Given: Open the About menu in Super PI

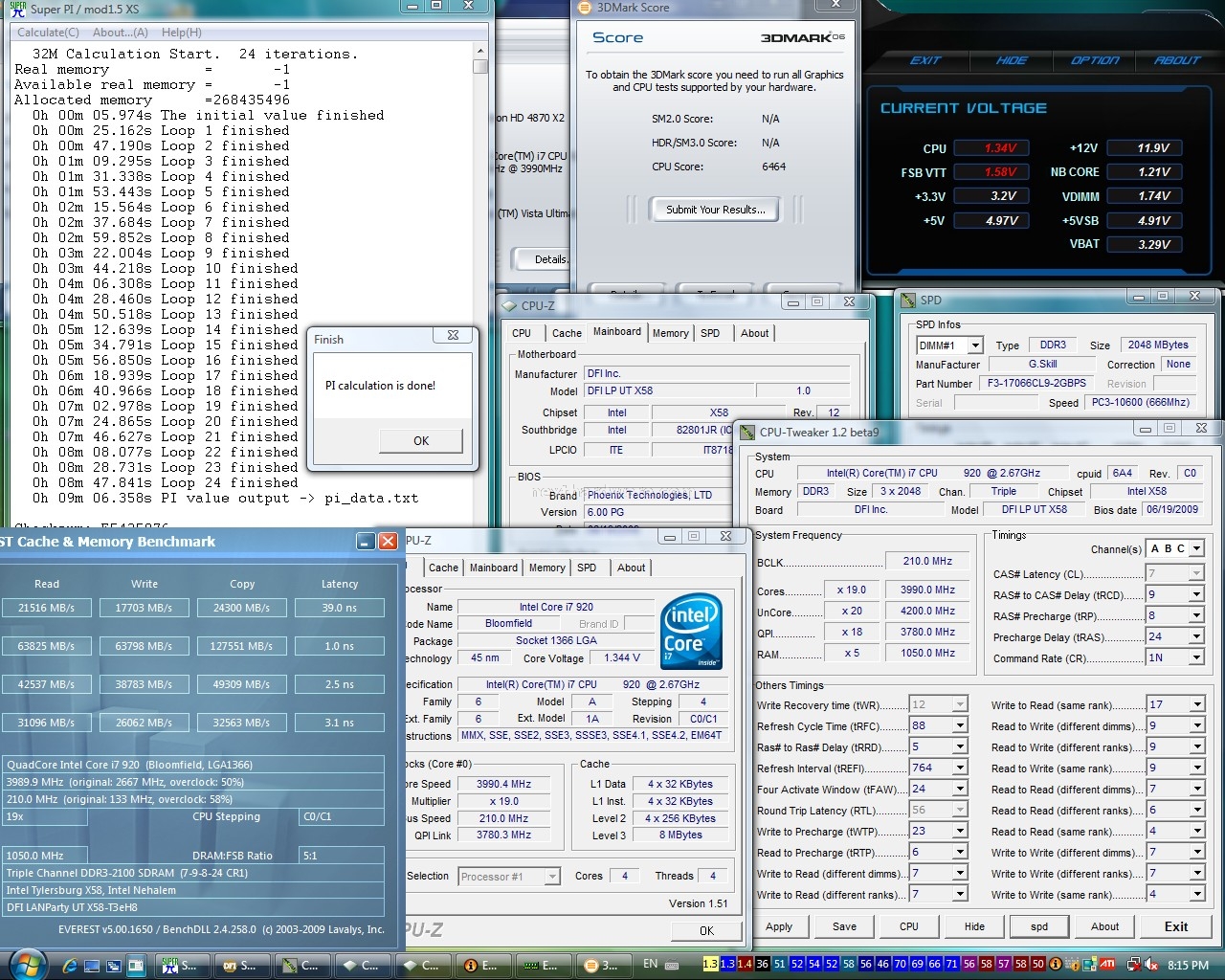Looking at the screenshot, I should click(x=121, y=33).
